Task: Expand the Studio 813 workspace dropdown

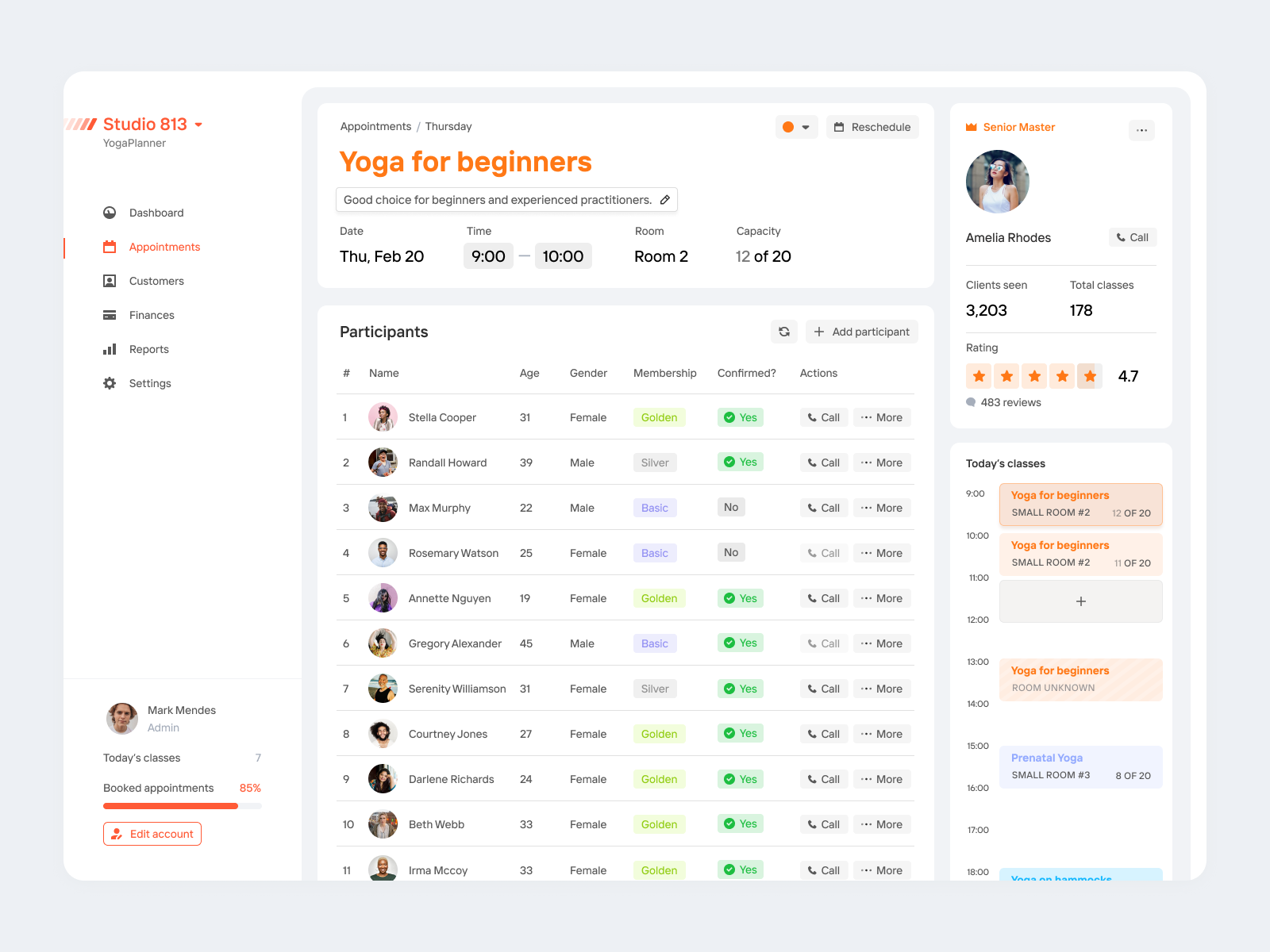Action: pyautogui.click(x=198, y=125)
